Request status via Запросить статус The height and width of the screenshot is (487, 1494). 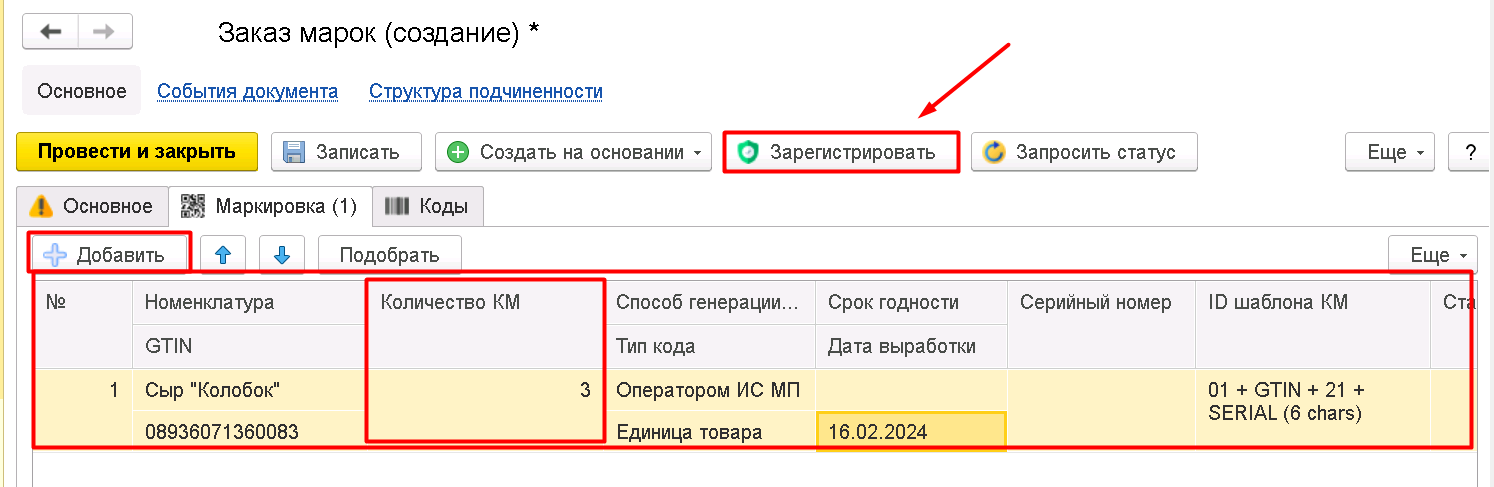1084,152
